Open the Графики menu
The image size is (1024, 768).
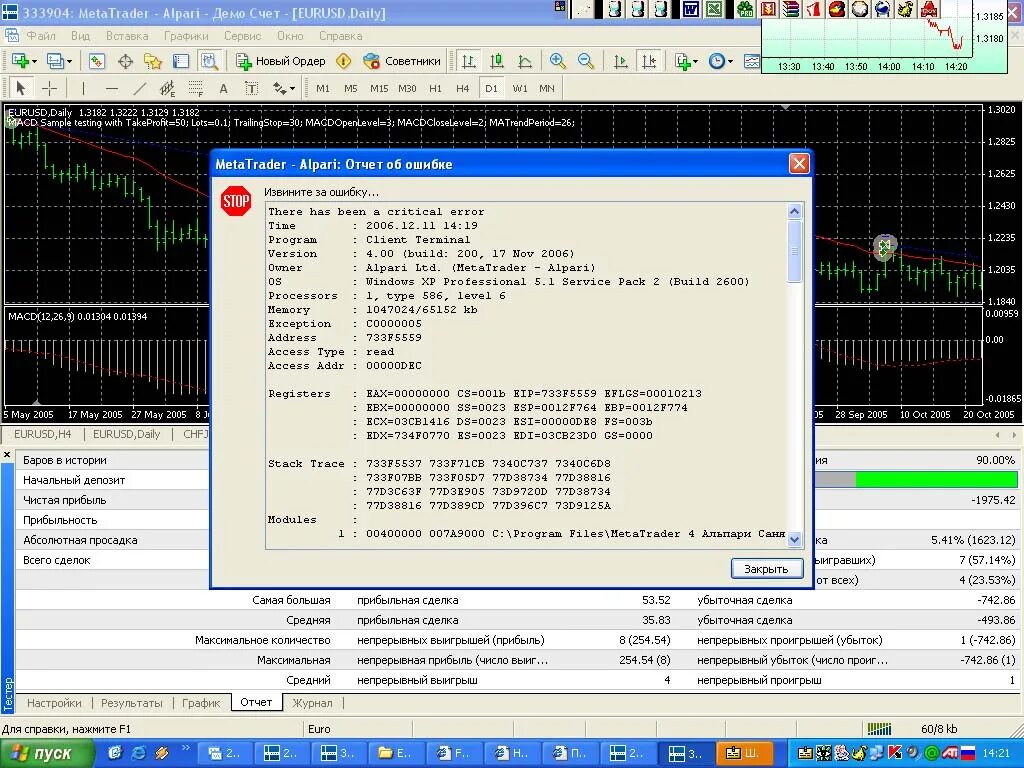pos(186,36)
